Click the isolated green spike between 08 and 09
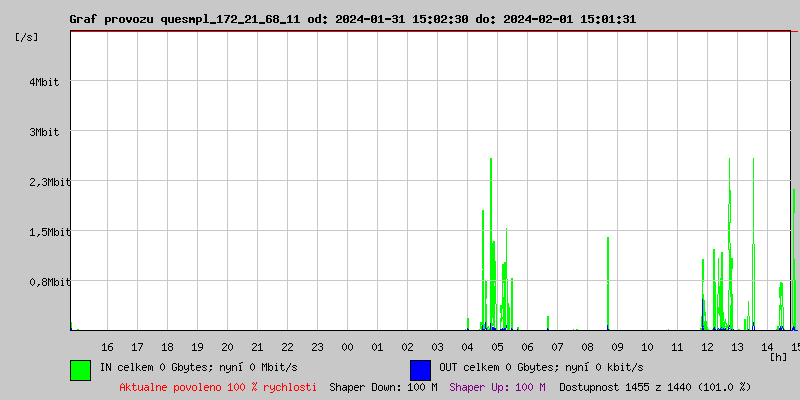Viewport: 800px width, 400px height. (608, 285)
